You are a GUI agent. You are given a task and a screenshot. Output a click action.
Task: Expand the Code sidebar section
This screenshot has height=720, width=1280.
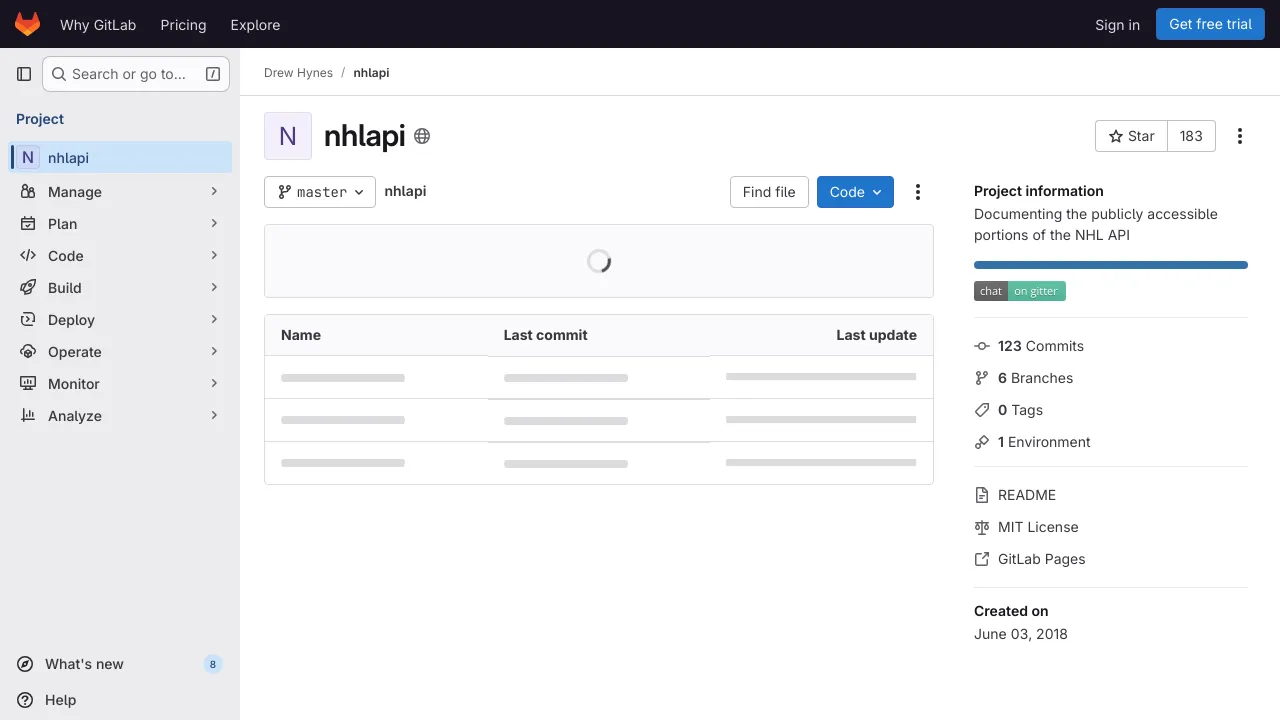[x=120, y=256]
